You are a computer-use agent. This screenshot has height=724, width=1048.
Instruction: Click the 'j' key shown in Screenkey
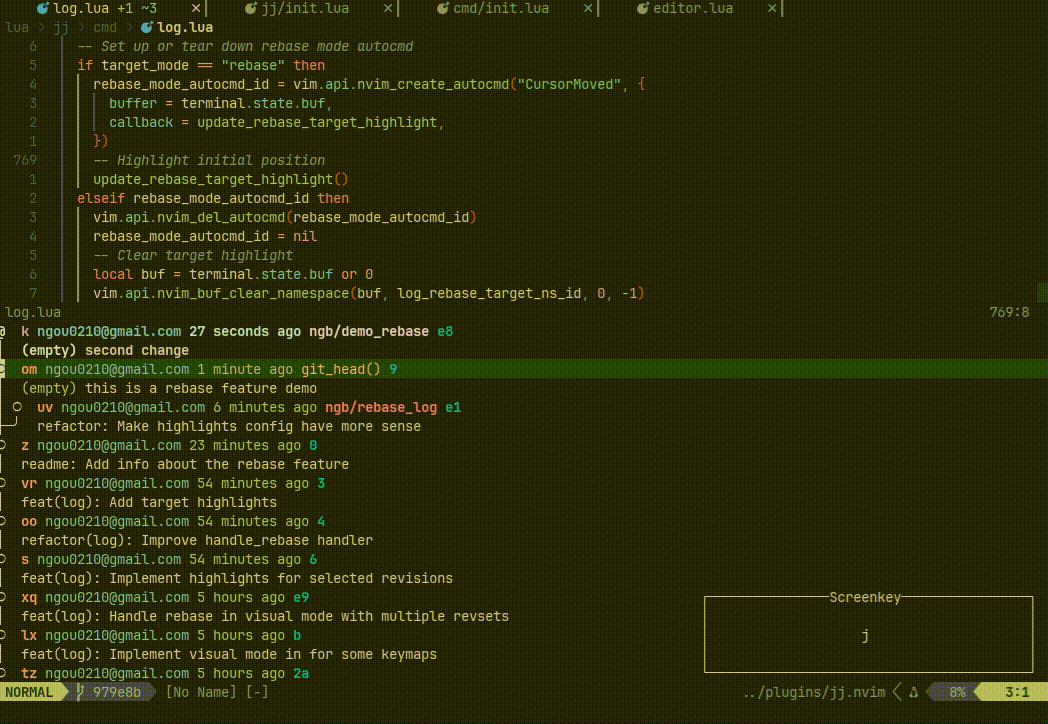865,636
